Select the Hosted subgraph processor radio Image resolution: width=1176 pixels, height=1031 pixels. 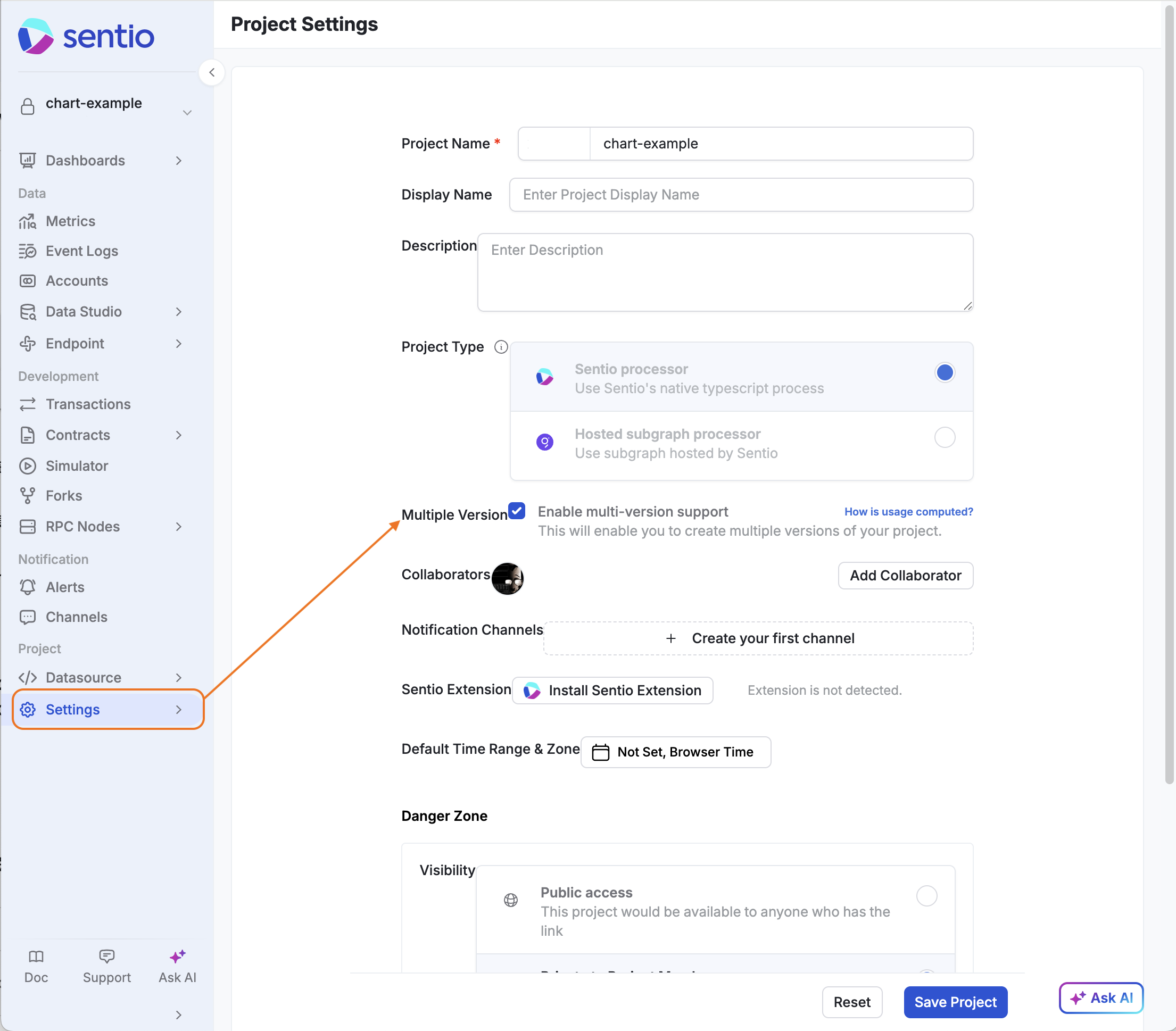click(x=944, y=437)
